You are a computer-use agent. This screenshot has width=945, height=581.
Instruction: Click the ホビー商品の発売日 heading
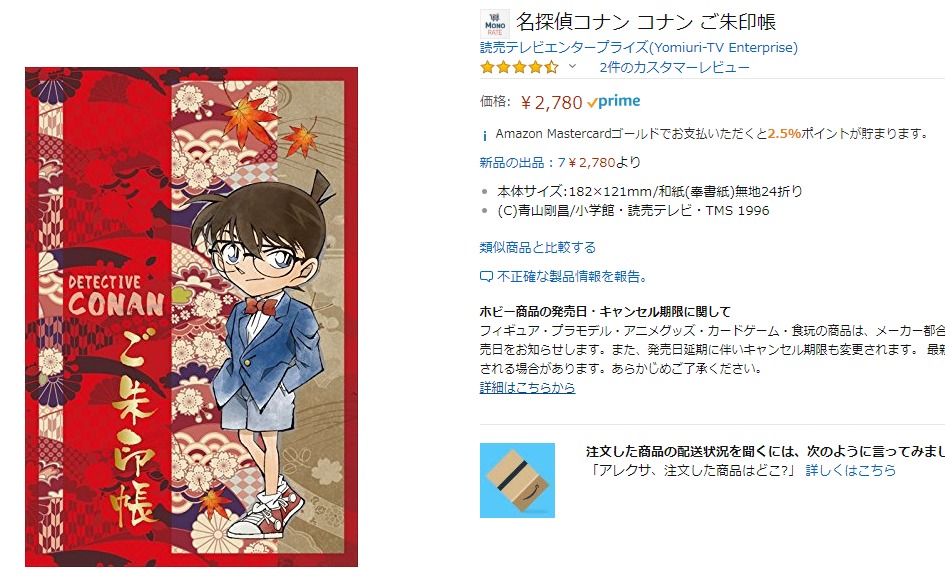[605, 312]
